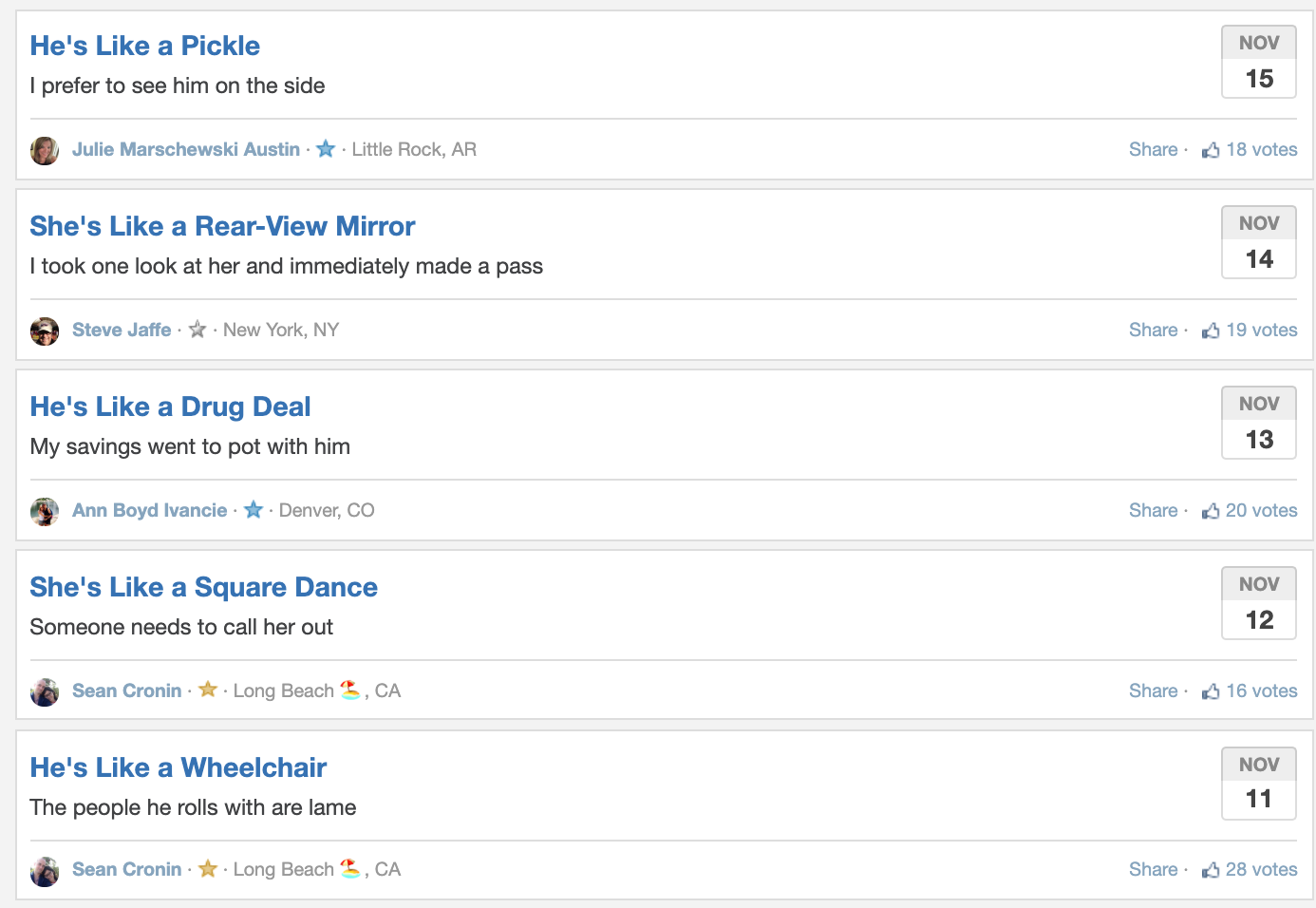The height and width of the screenshot is (908, 1316).
Task: Open Julie Marschewski Austin's avatar
Action: tap(45, 150)
